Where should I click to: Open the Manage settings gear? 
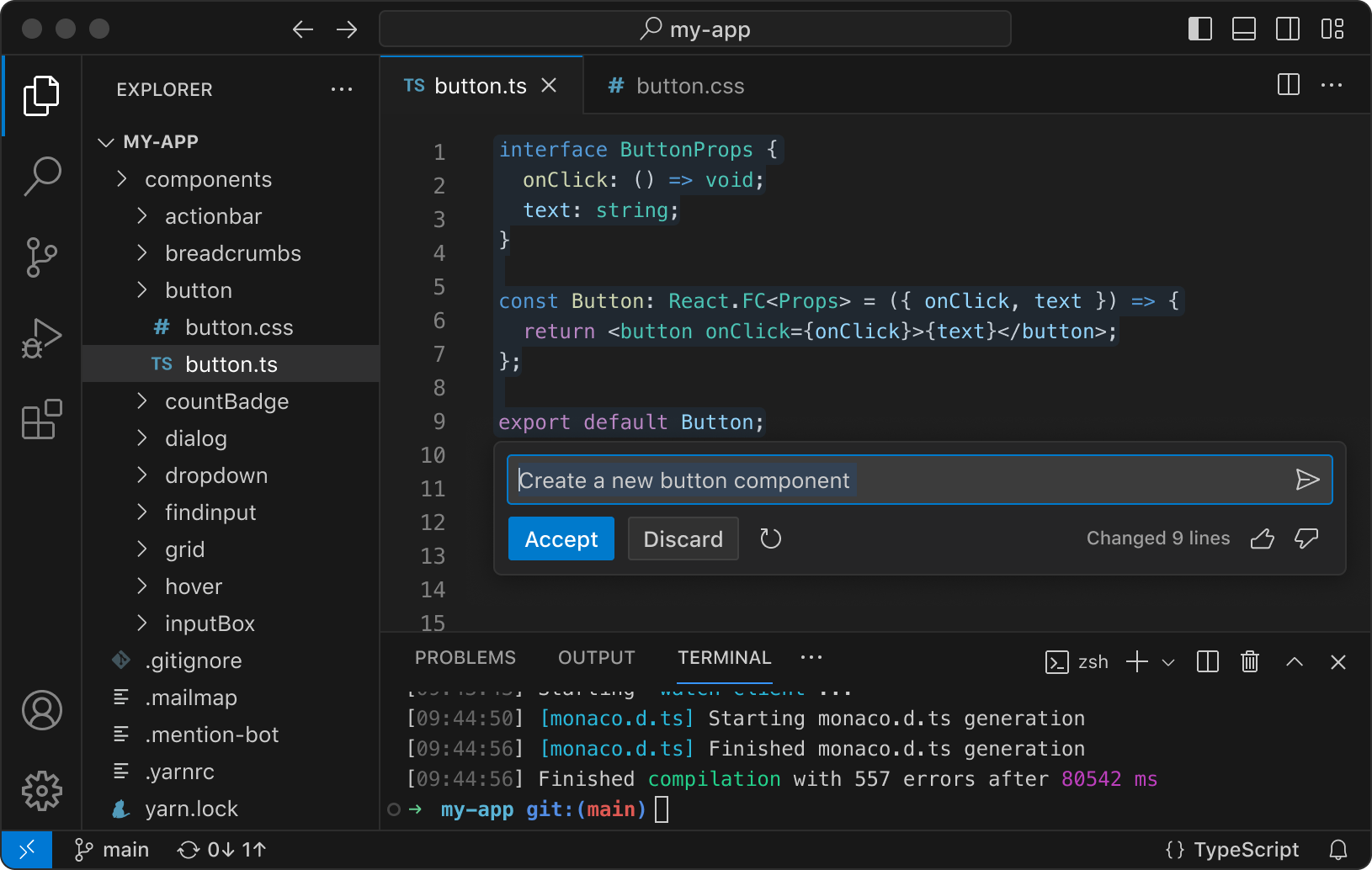click(41, 791)
